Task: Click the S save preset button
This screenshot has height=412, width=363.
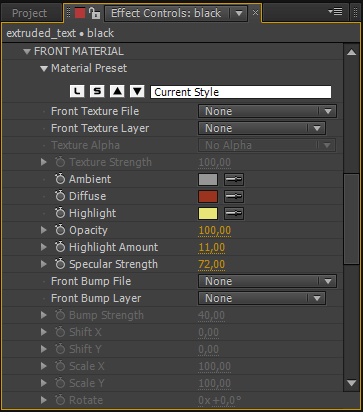Action: (x=97, y=91)
